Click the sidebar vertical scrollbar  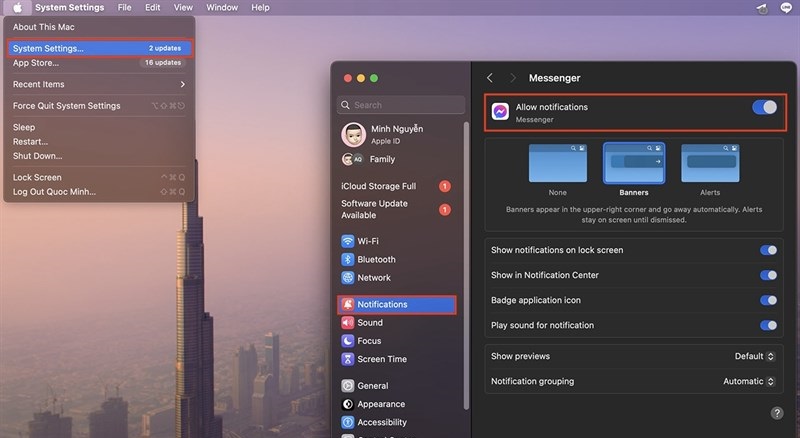(466, 265)
